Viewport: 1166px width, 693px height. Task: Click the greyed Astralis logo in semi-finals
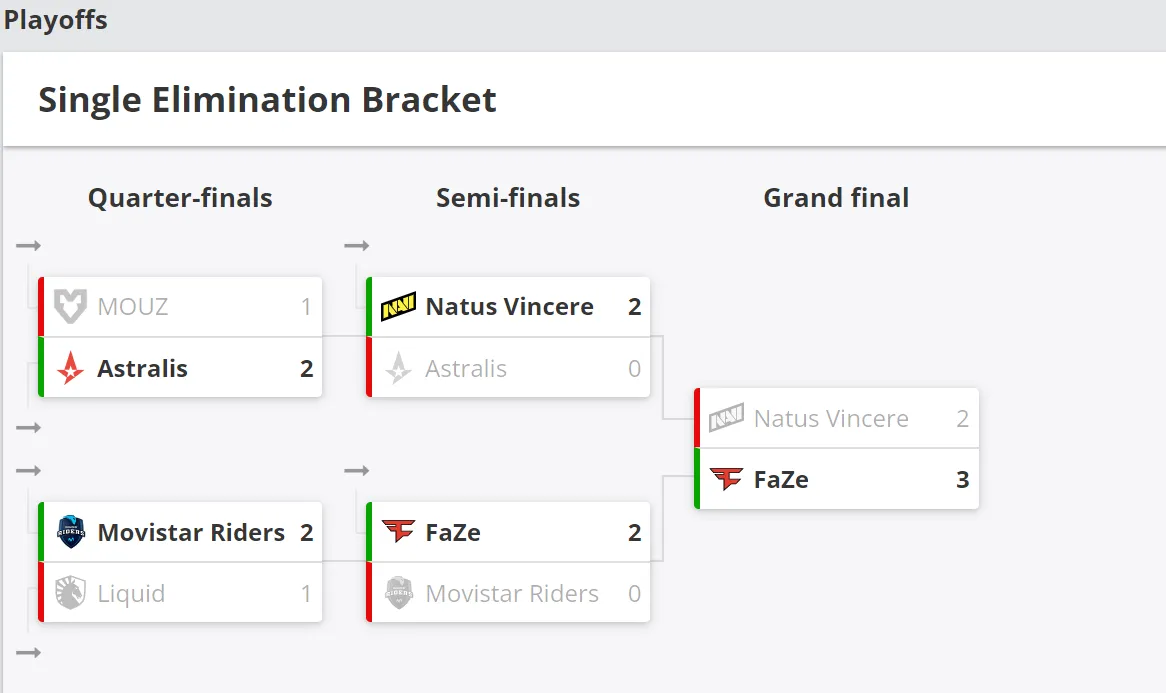(x=399, y=368)
